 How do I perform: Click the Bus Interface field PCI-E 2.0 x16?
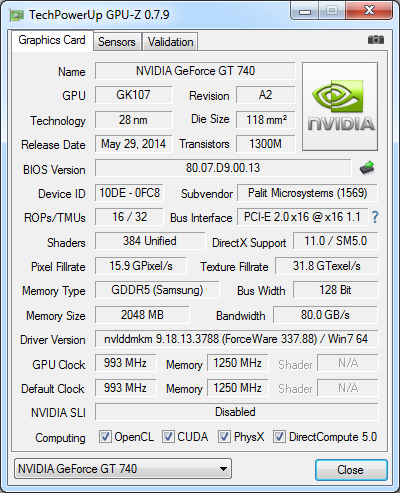(x=303, y=217)
